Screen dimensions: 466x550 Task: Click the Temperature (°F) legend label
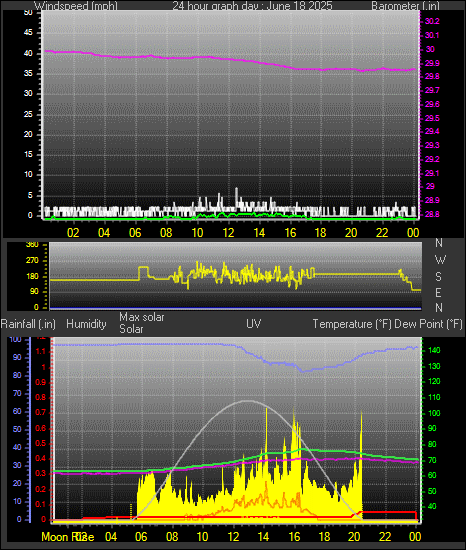pos(352,324)
